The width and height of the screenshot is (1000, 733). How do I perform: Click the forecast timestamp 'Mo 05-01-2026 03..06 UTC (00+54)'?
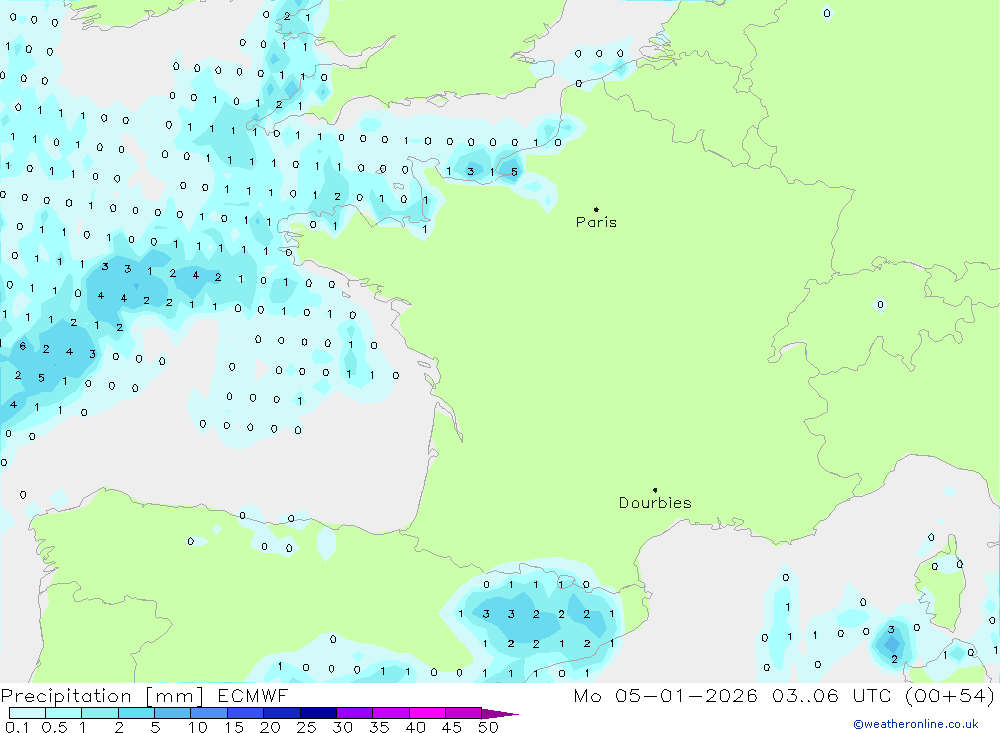point(784,695)
